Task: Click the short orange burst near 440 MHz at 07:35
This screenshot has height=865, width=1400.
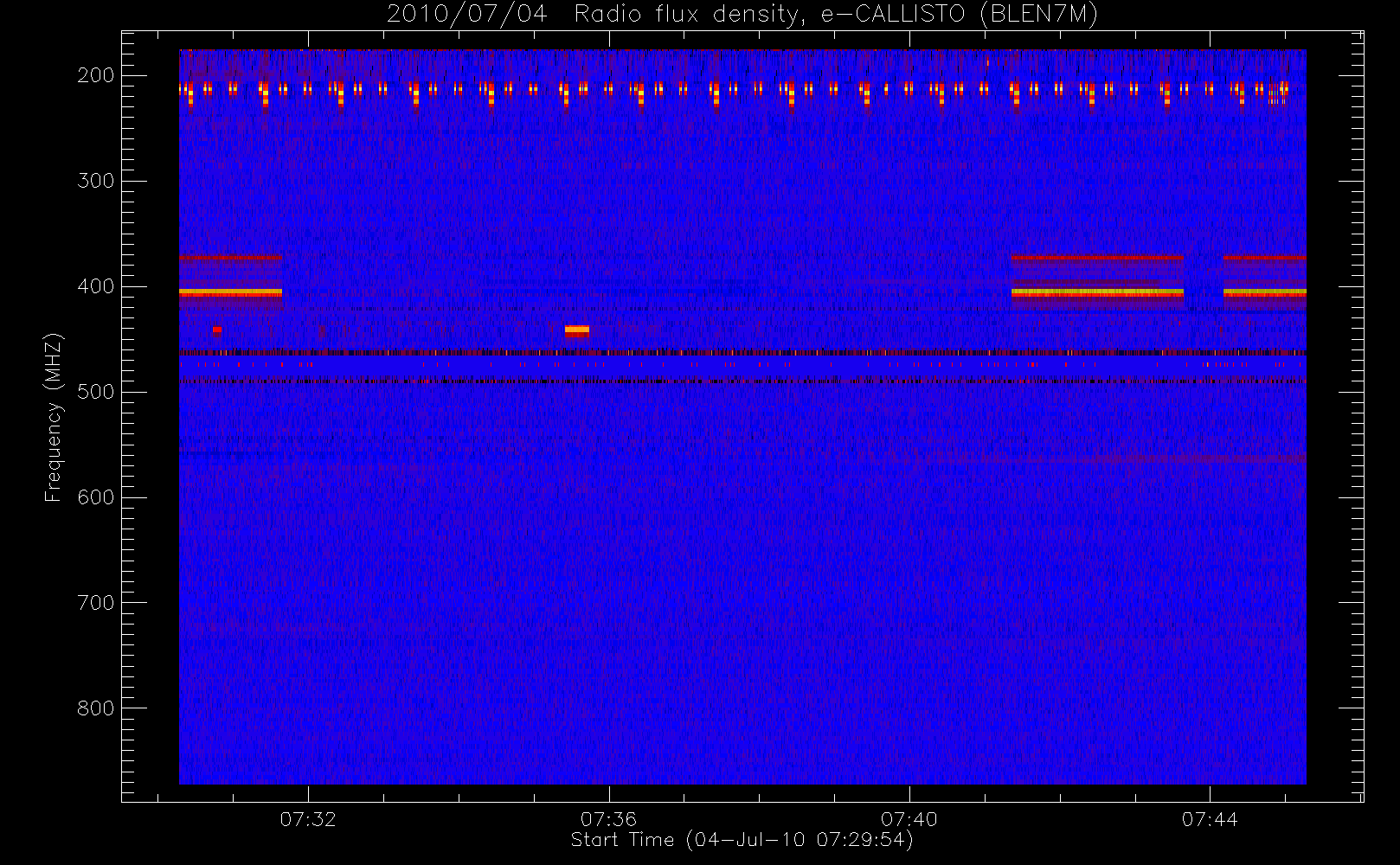Action: click(x=577, y=330)
